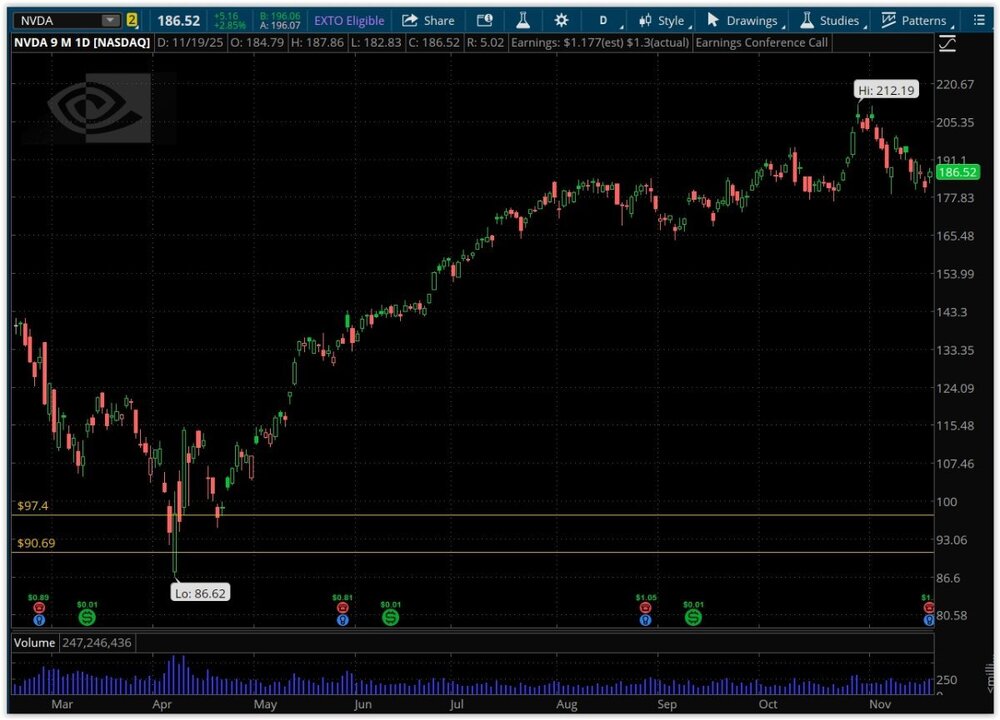The image size is (1000, 720).
Task: Open the flask quick-study icon beside the gear
Action: [522, 20]
